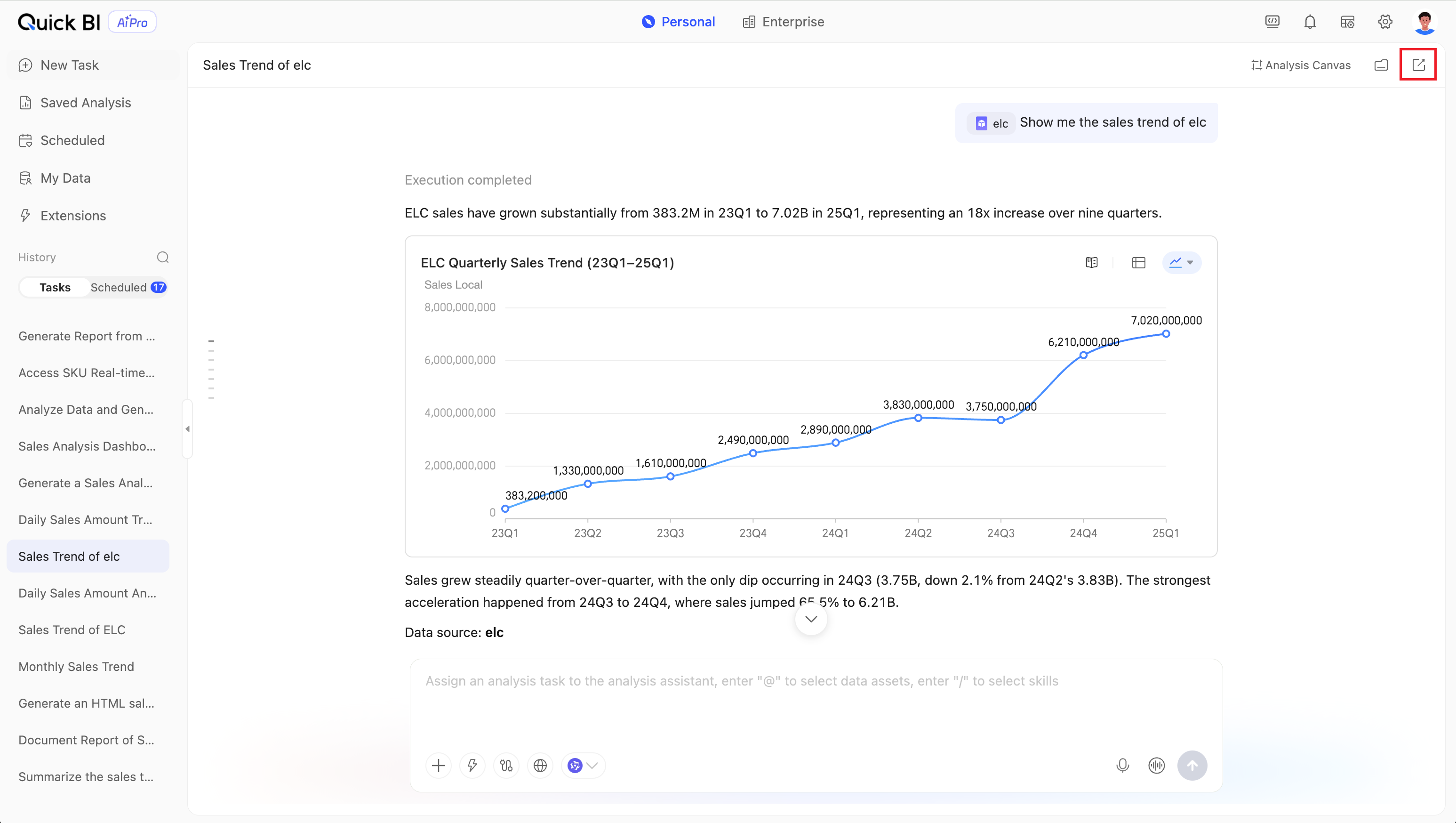Open Saved Analysis

click(93, 103)
